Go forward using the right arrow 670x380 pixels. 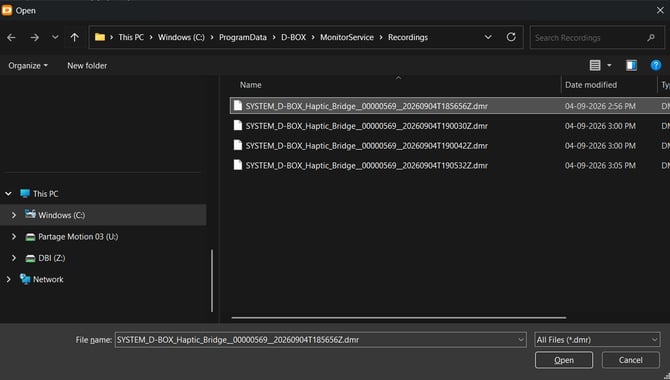tap(35, 38)
